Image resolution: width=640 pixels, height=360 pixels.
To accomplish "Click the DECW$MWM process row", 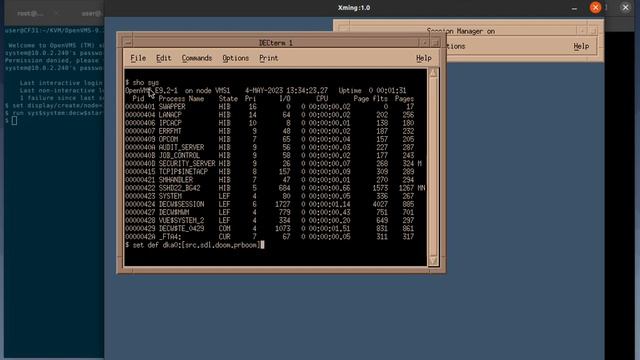I will tap(270, 212).
